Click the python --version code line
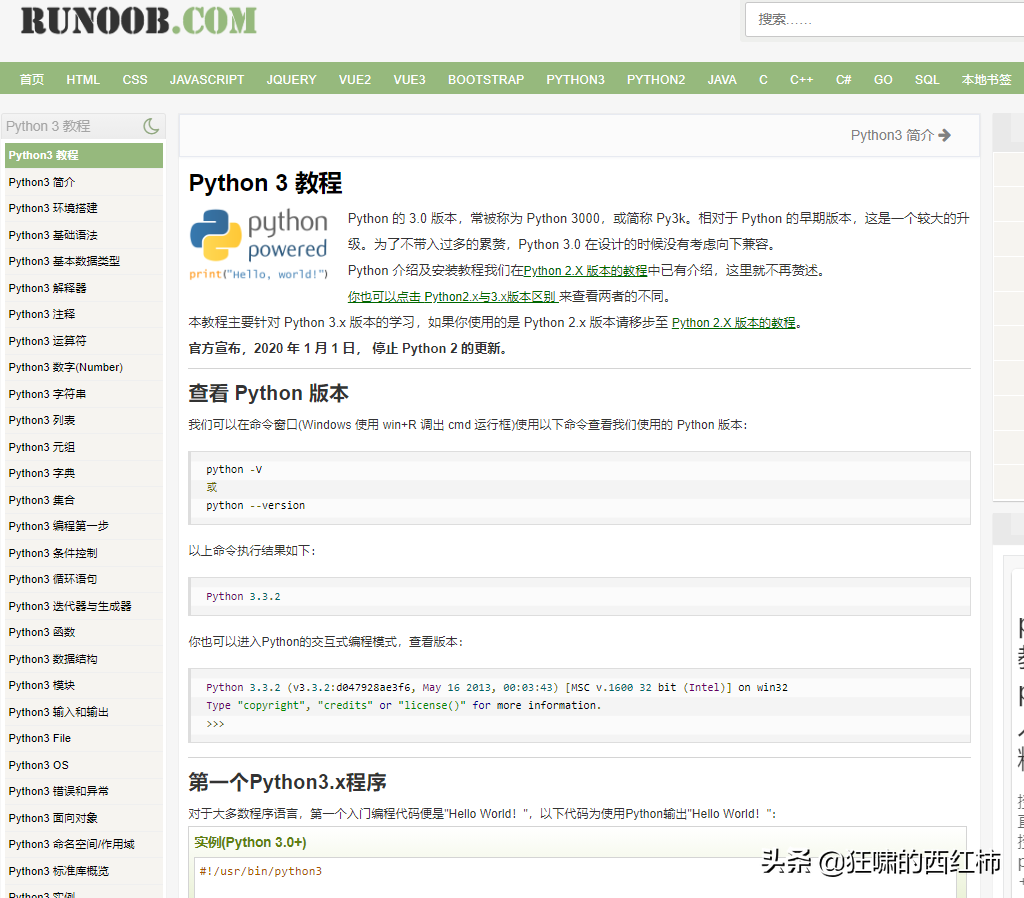 [255, 505]
